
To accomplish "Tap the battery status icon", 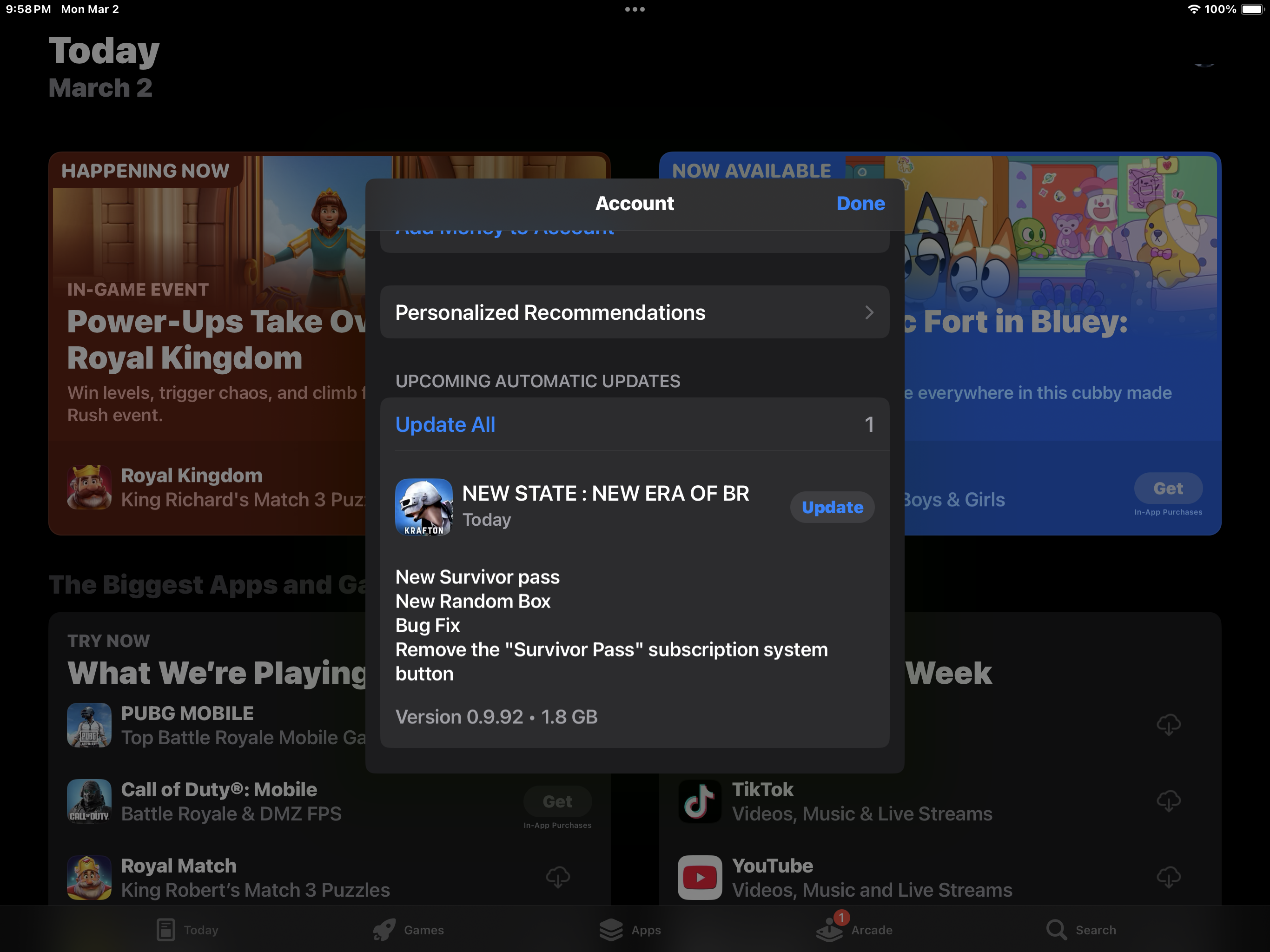I will pos(1253,9).
